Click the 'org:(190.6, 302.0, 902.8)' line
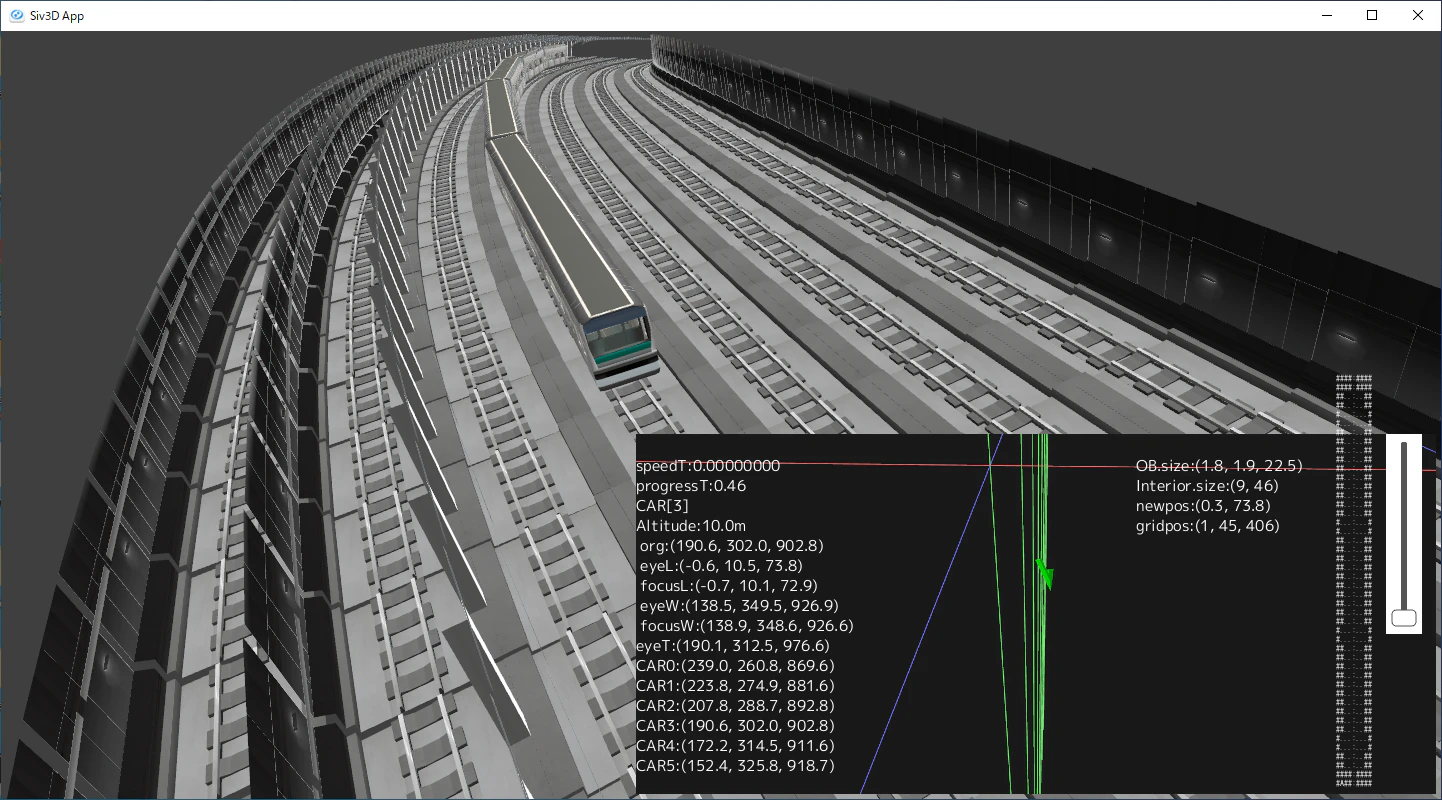The width and height of the screenshot is (1442, 800). [732, 546]
